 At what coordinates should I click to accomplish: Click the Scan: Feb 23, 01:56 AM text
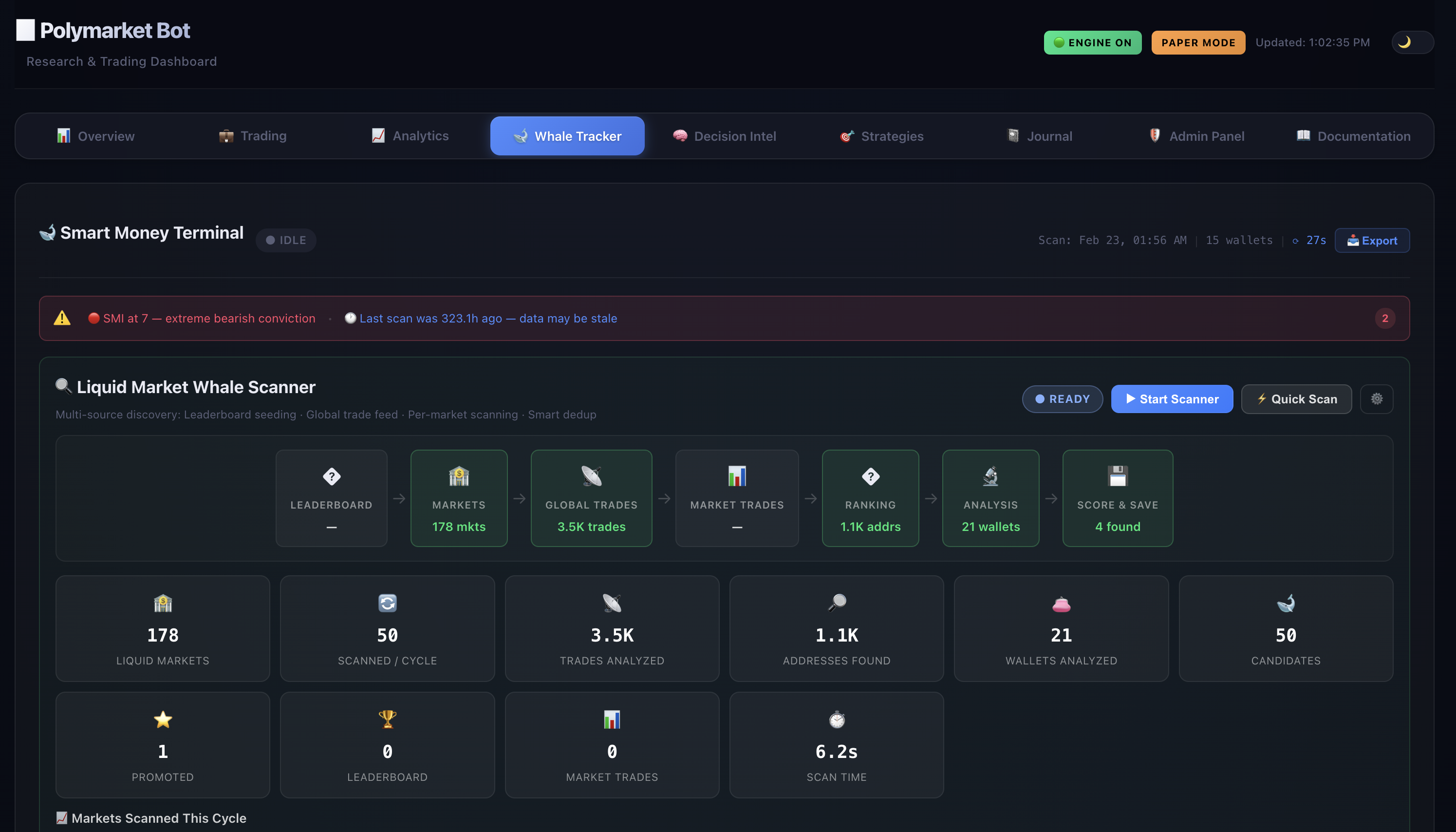[1112, 241]
